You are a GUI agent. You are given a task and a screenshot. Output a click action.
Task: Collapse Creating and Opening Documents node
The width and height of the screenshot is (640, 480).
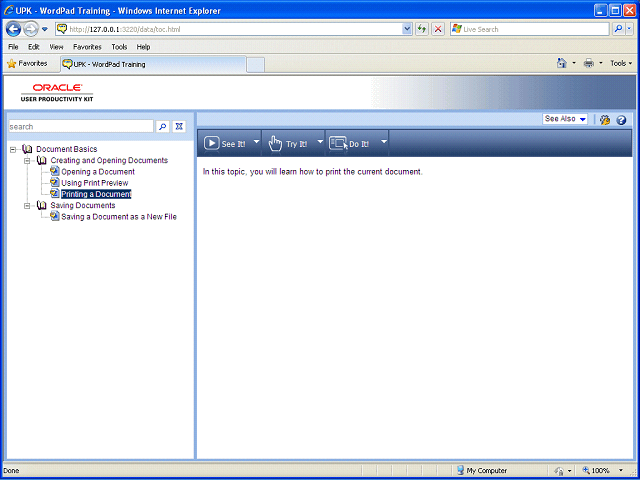[27, 161]
